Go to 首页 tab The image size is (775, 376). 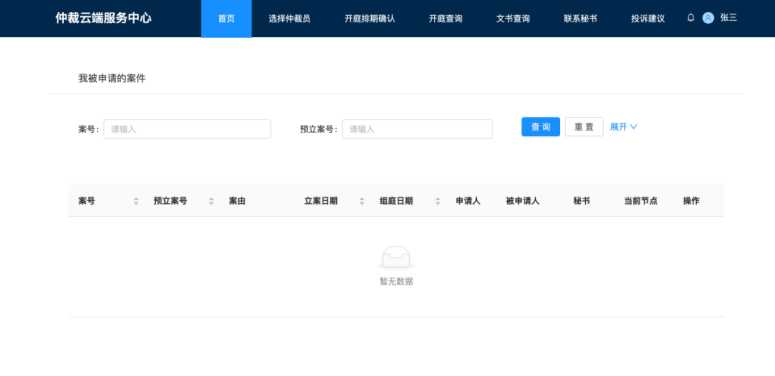click(226, 19)
